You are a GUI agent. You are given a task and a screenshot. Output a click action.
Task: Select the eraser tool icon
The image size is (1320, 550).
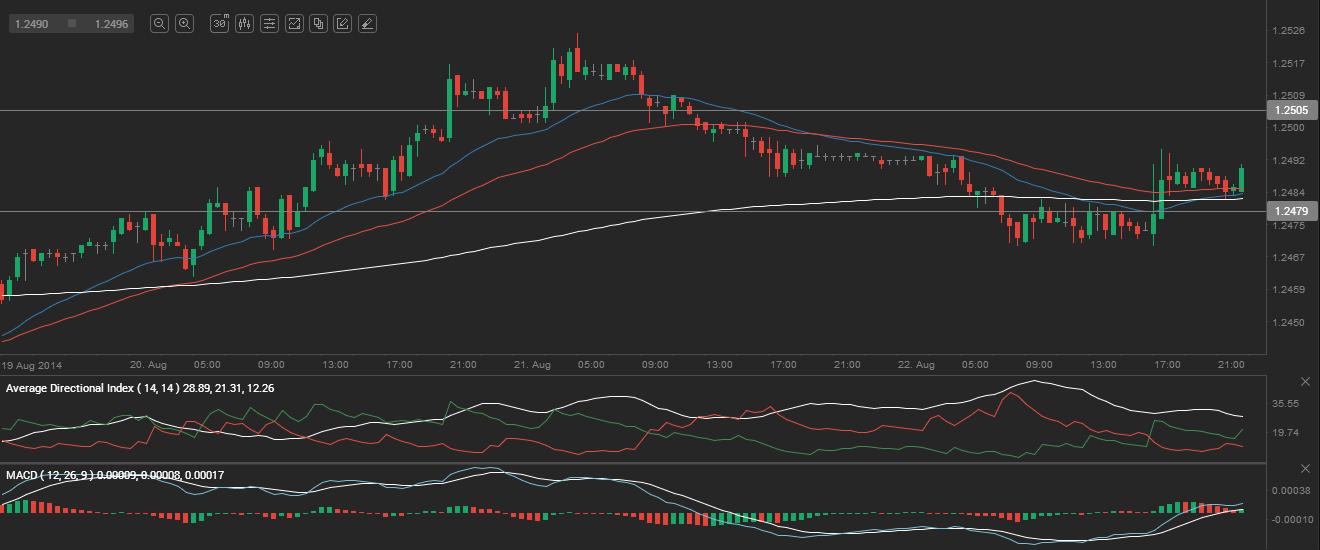click(367, 24)
